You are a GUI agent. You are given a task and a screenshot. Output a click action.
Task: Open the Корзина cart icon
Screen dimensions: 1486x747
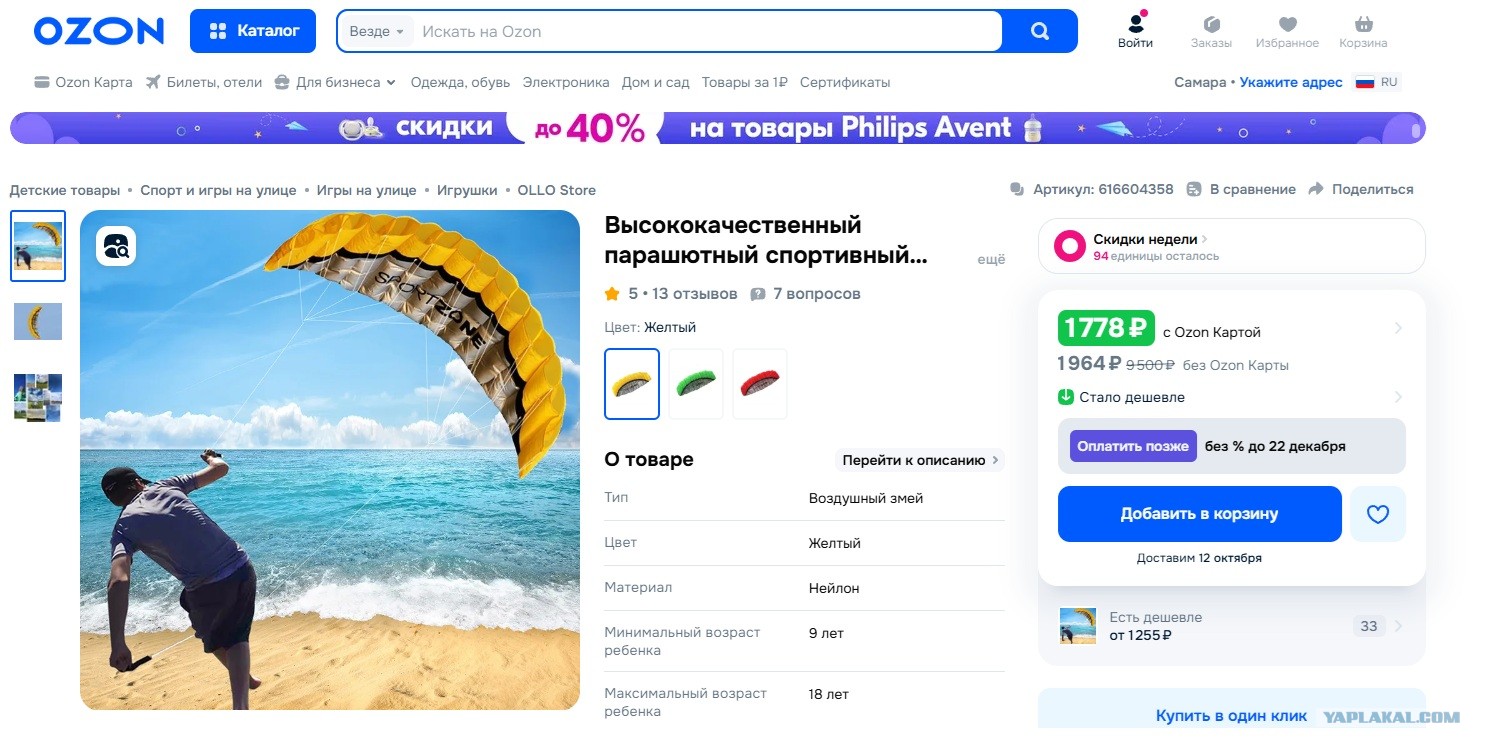(x=1363, y=24)
